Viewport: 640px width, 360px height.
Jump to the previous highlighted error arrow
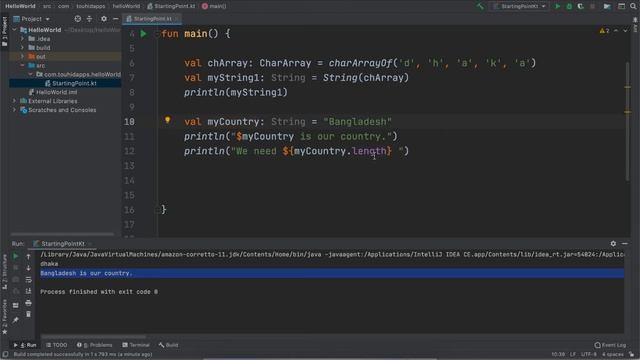(616, 31)
